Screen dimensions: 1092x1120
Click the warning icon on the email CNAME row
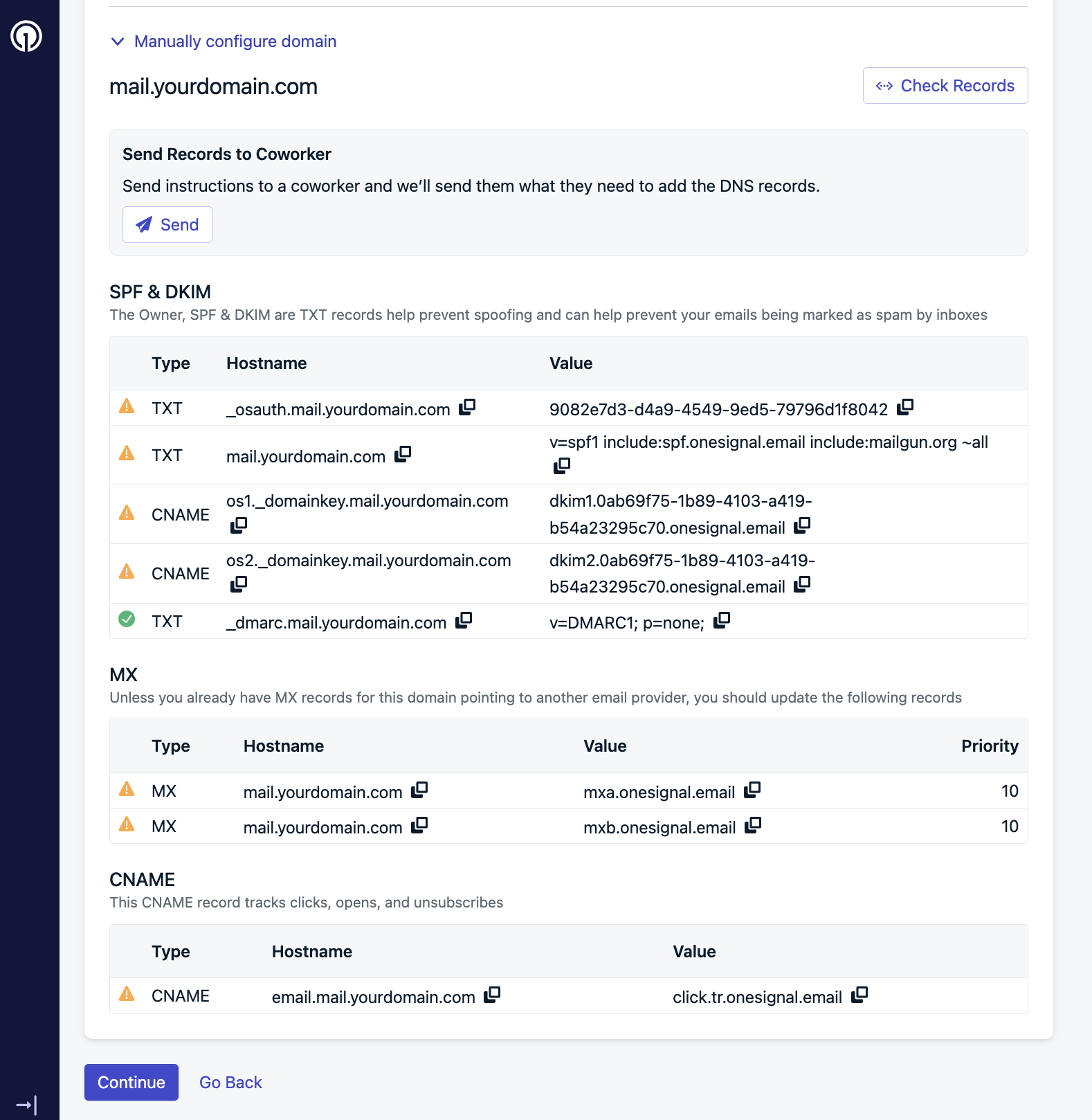pos(127,993)
